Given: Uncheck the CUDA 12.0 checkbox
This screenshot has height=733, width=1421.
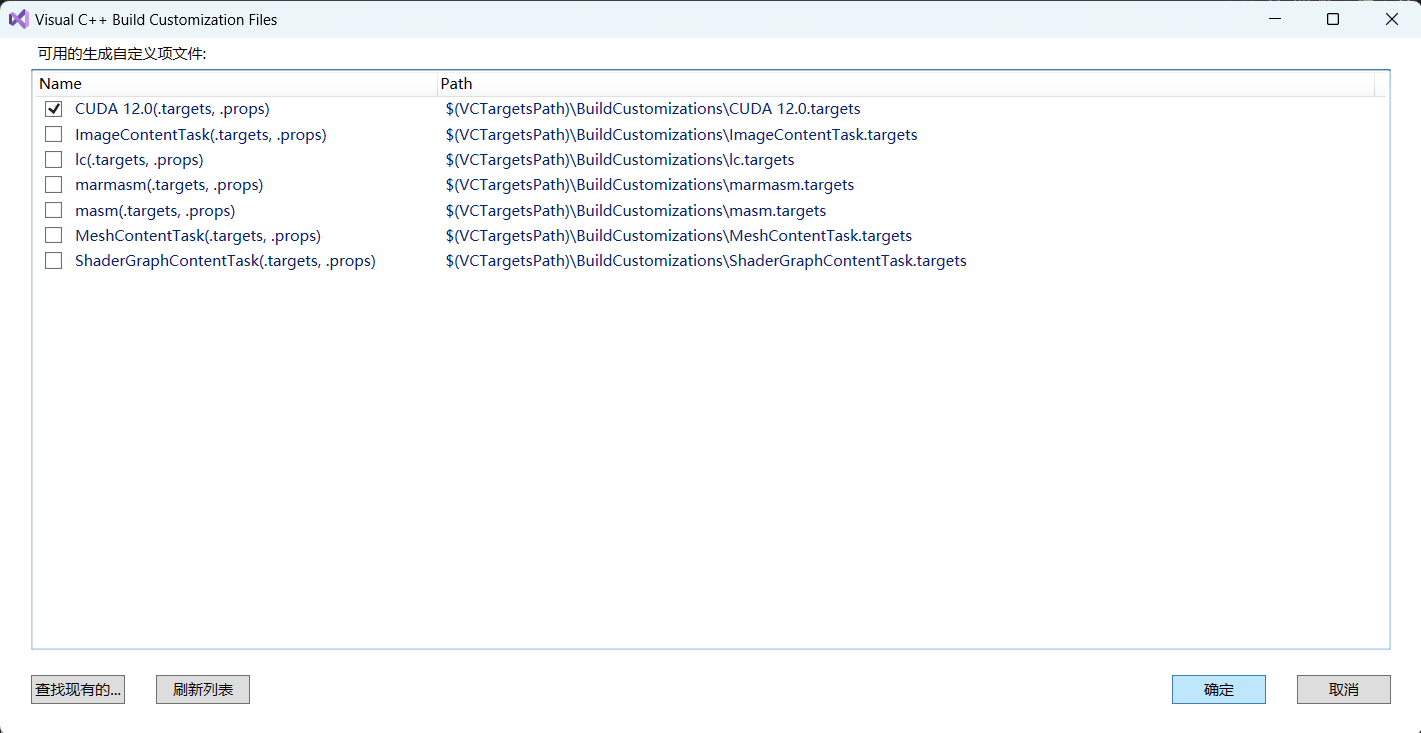Looking at the screenshot, I should tap(54, 109).
